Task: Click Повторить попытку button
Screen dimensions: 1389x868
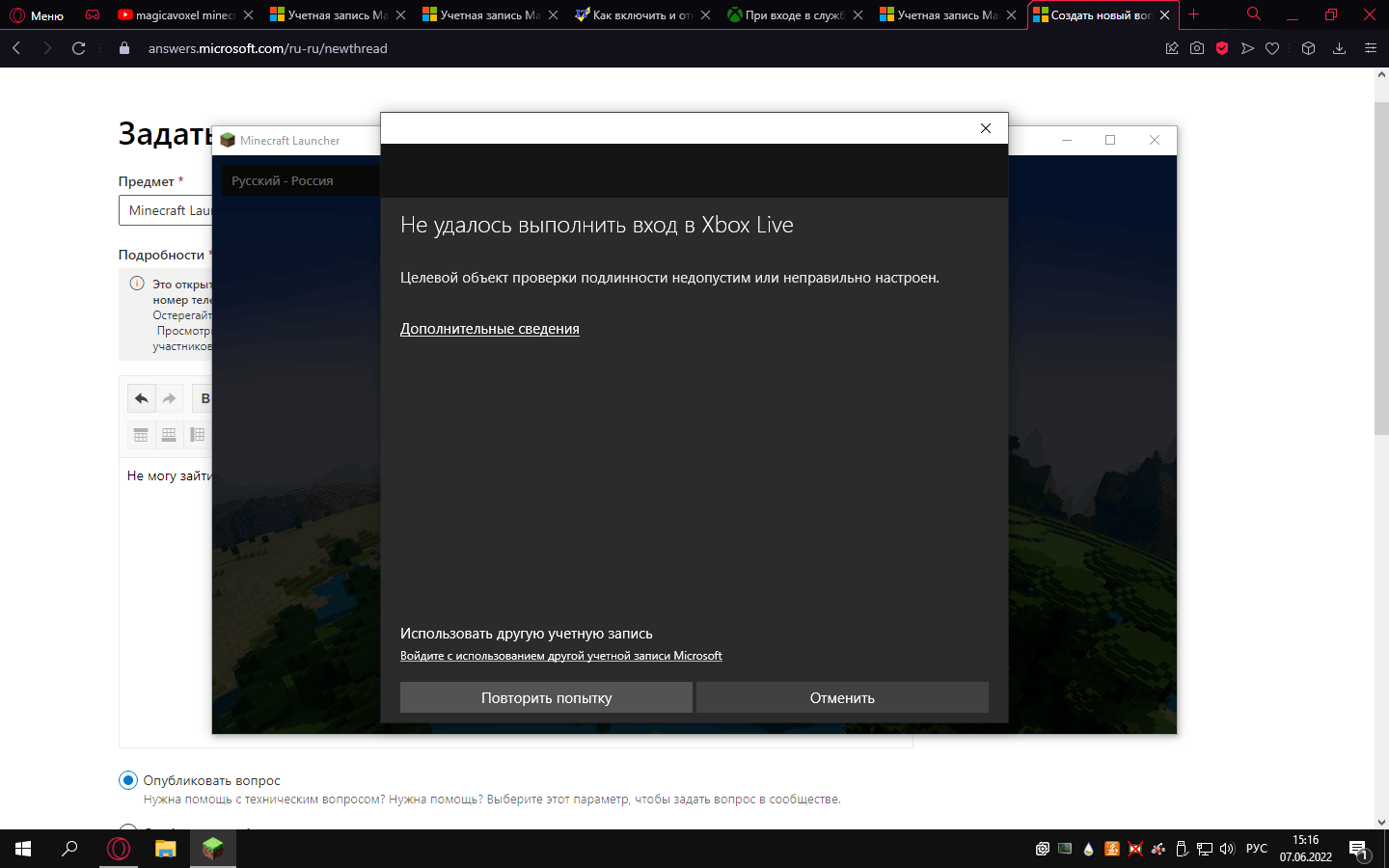Action: tap(546, 697)
